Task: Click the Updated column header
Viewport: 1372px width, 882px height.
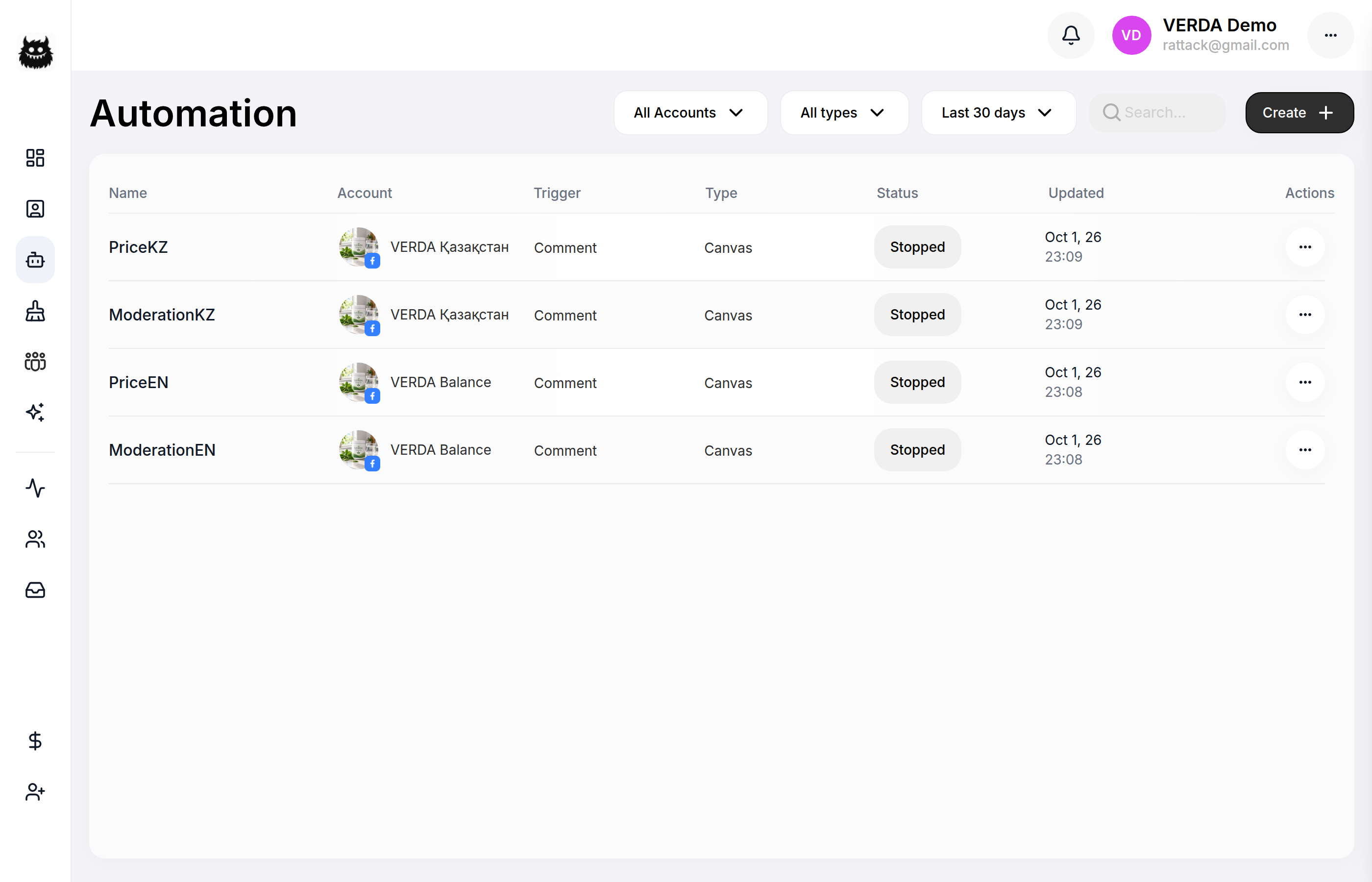Action: [1076, 193]
